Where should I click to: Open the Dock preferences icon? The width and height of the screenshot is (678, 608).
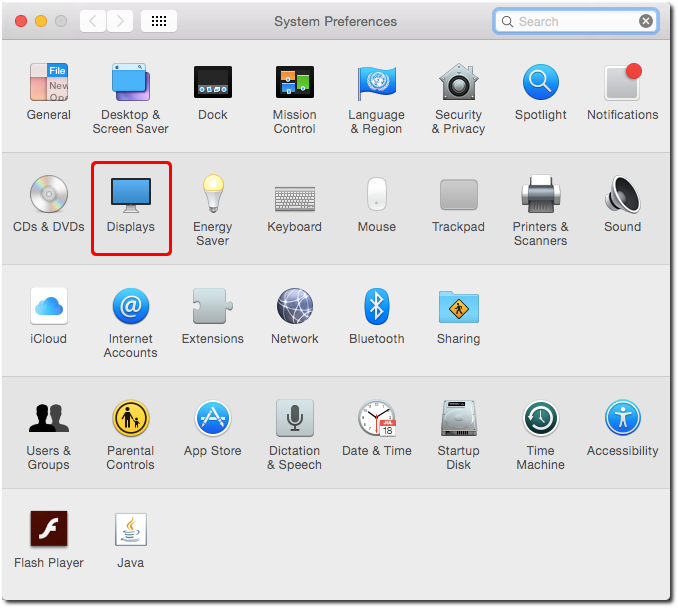tap(213, 82)
